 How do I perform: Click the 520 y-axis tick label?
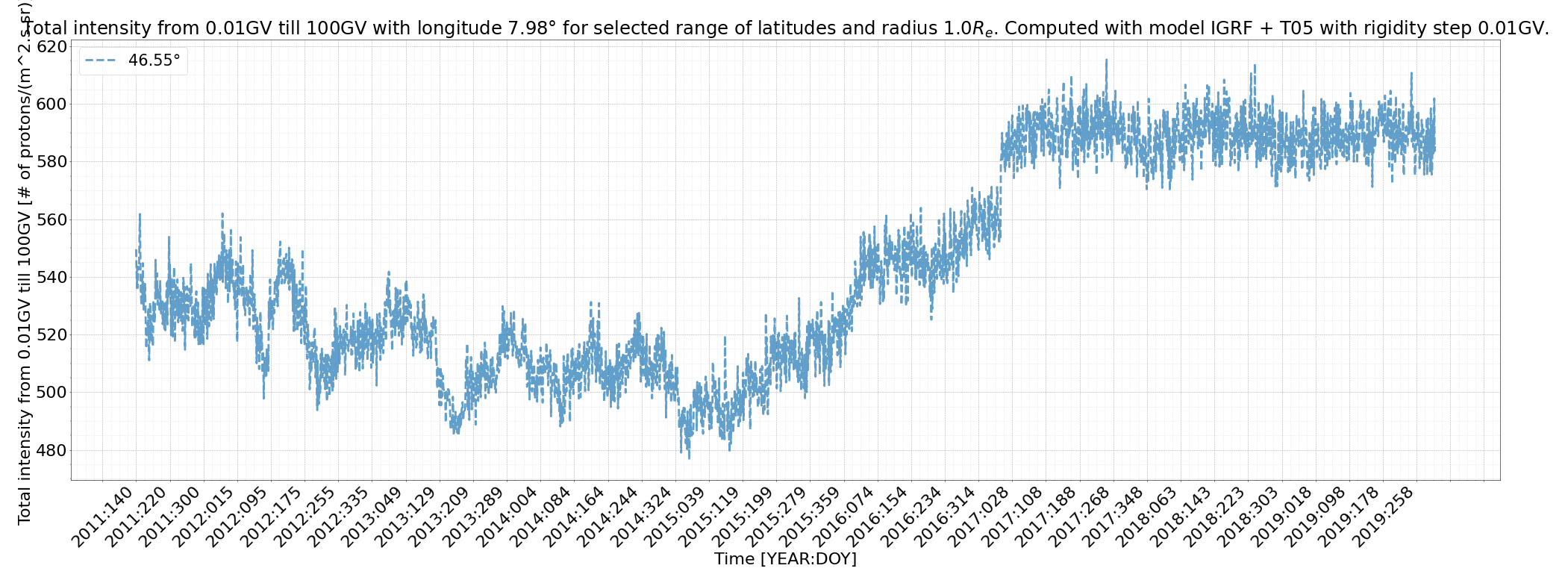[50, 334]
